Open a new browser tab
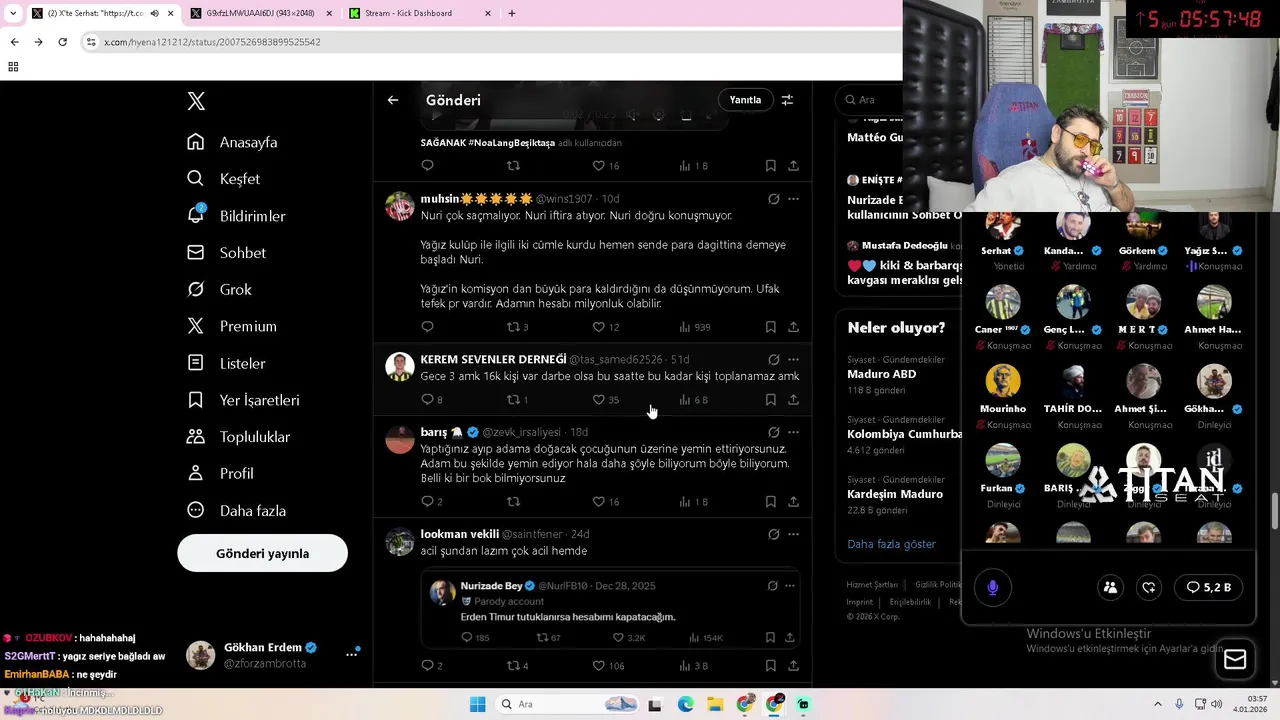The width and height of the screenshot is (1280, 720). pyautogui.click(x=512, y=13)
